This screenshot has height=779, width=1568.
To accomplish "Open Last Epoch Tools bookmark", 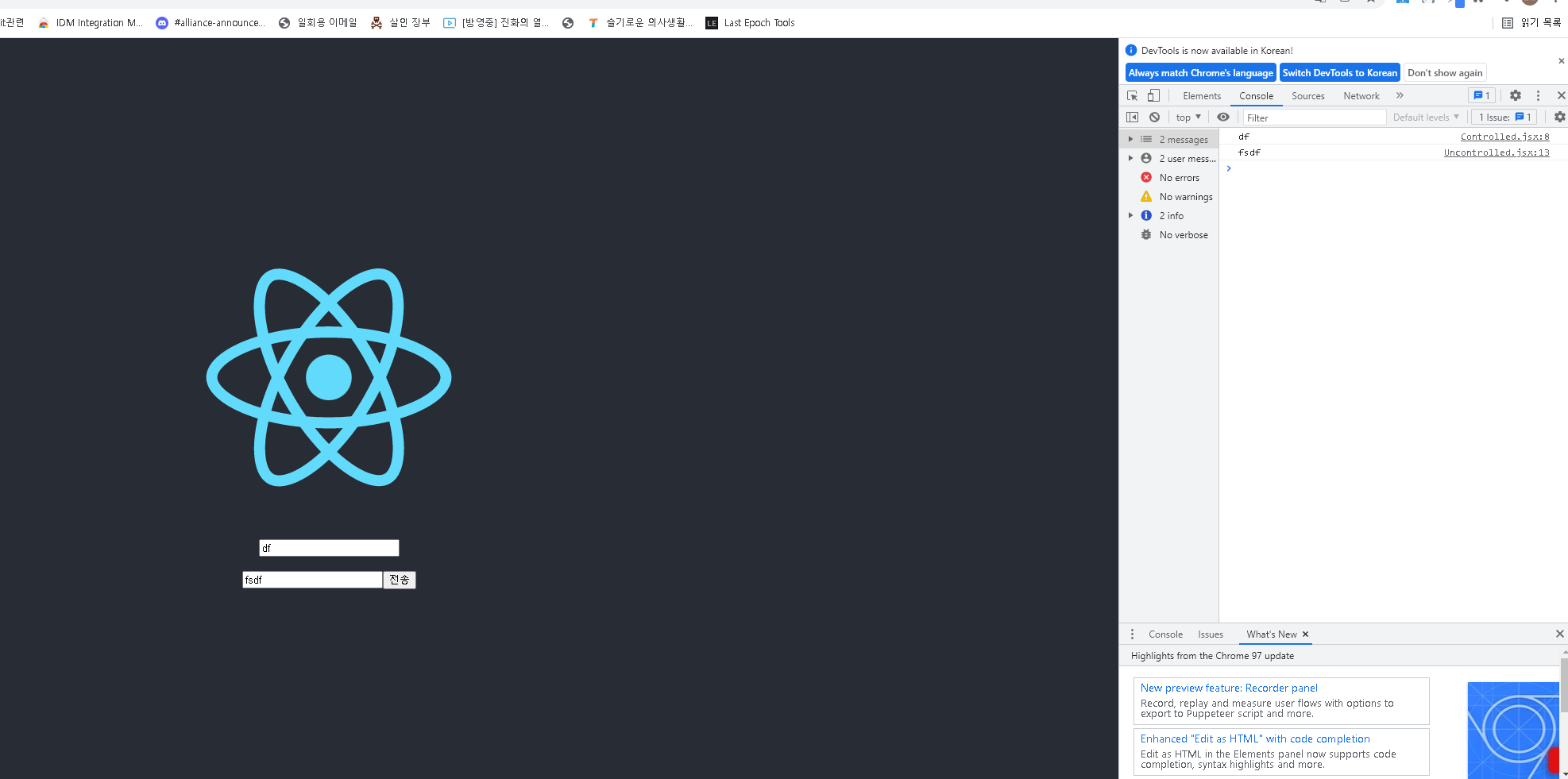I will (750, 23).
